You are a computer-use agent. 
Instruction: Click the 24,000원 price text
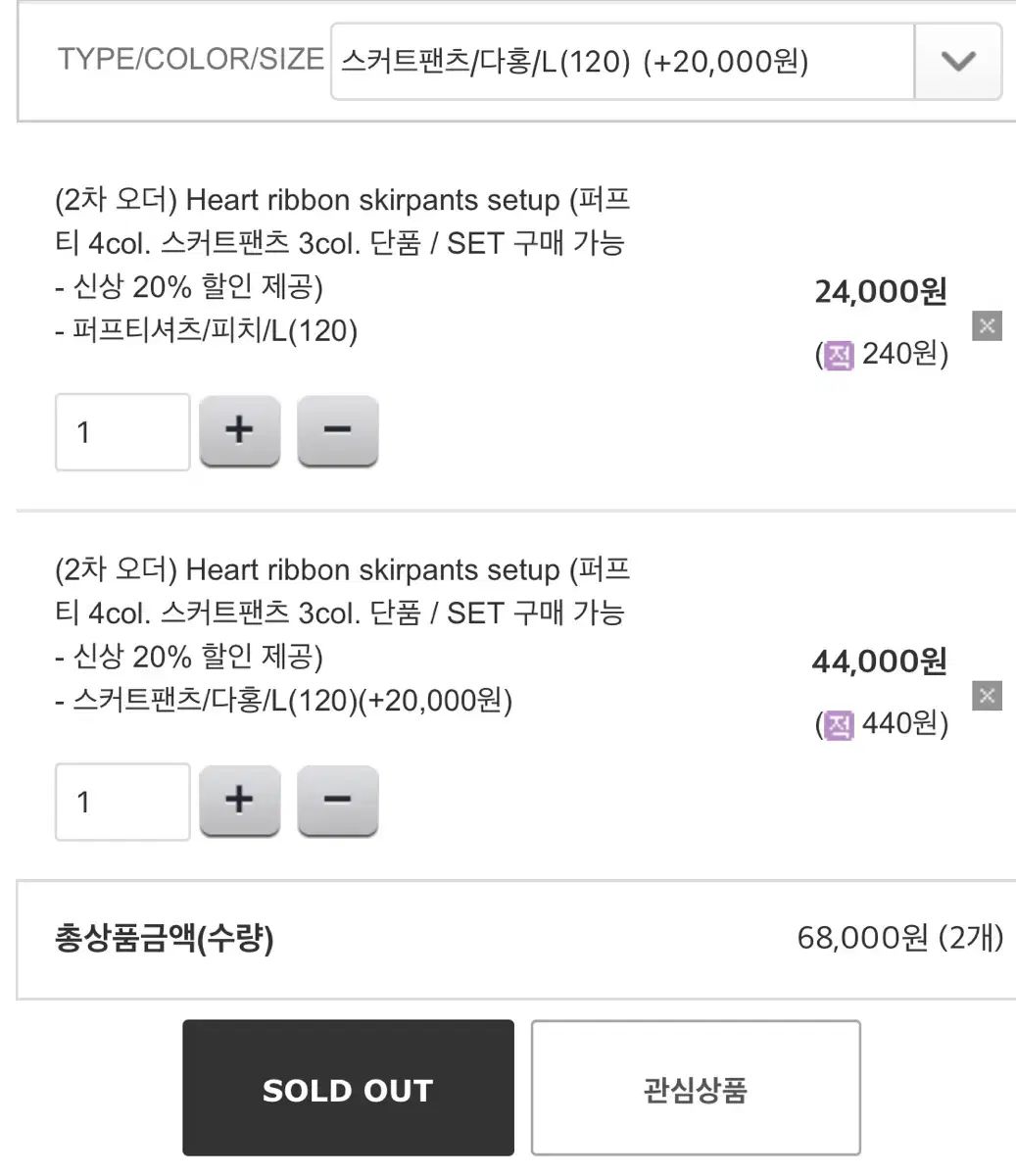click(881, 292)
